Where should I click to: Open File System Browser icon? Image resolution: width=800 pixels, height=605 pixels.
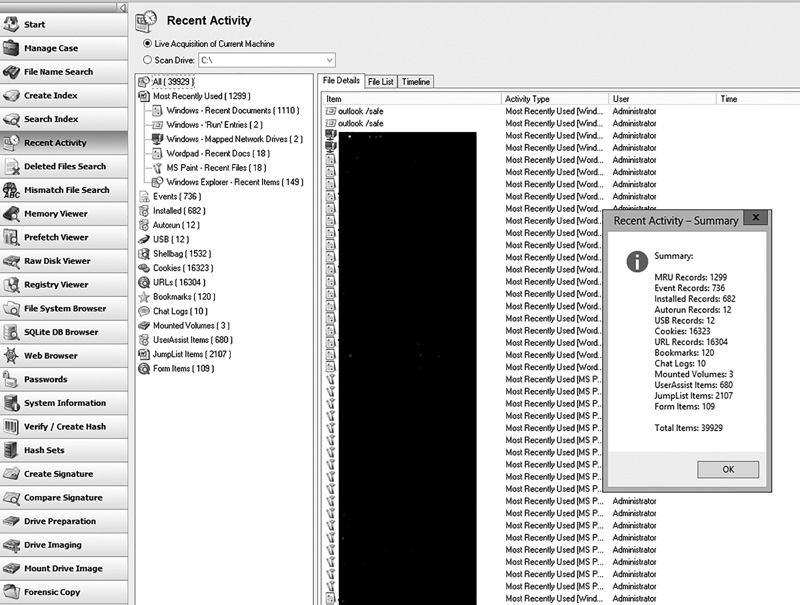[x=11, y=308]
